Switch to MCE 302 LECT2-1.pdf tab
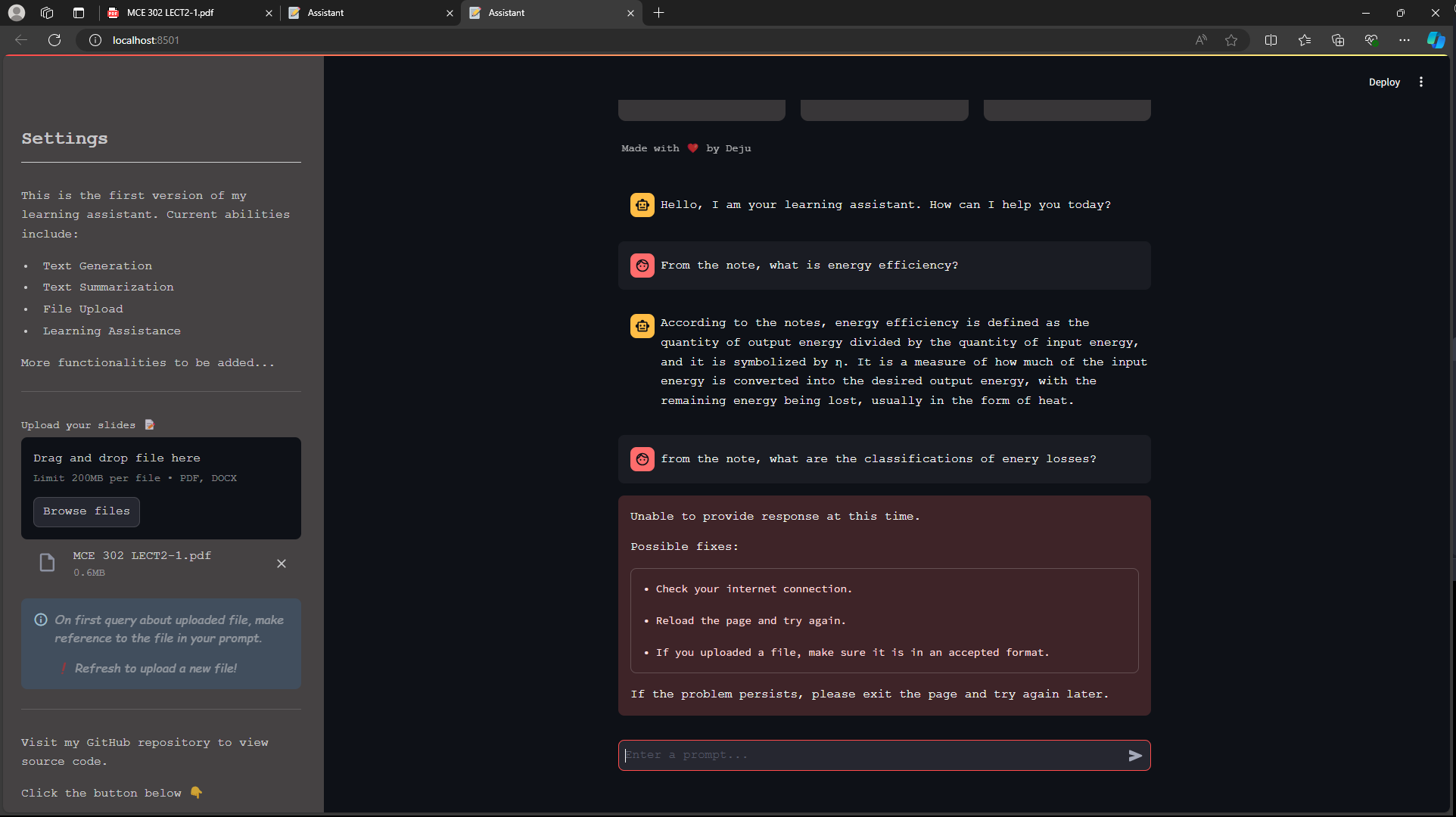The height and width of the screenshot is (817, 1456). (x=189, y=13)
